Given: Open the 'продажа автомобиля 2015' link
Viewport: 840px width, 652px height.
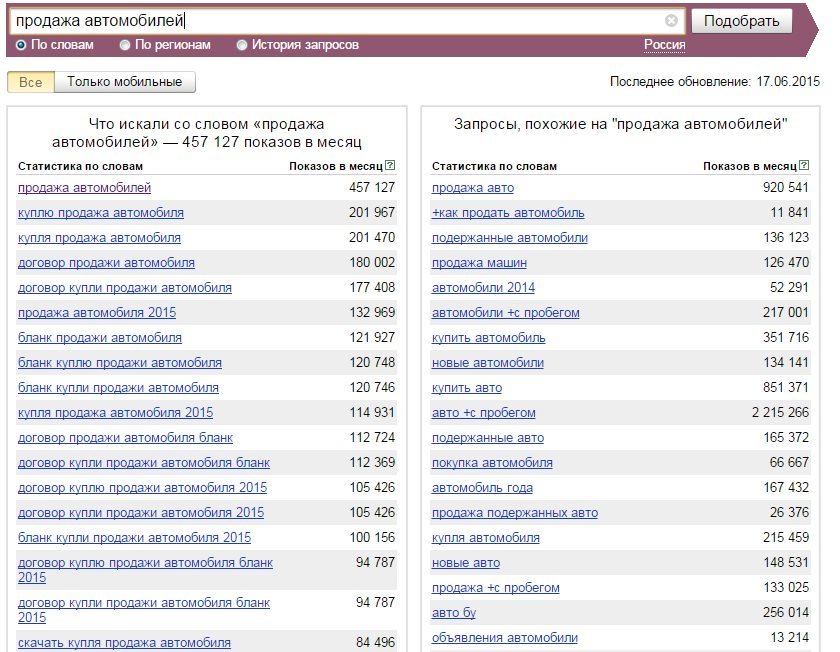Looking at the screenshot, I should (x=97, y=312).
